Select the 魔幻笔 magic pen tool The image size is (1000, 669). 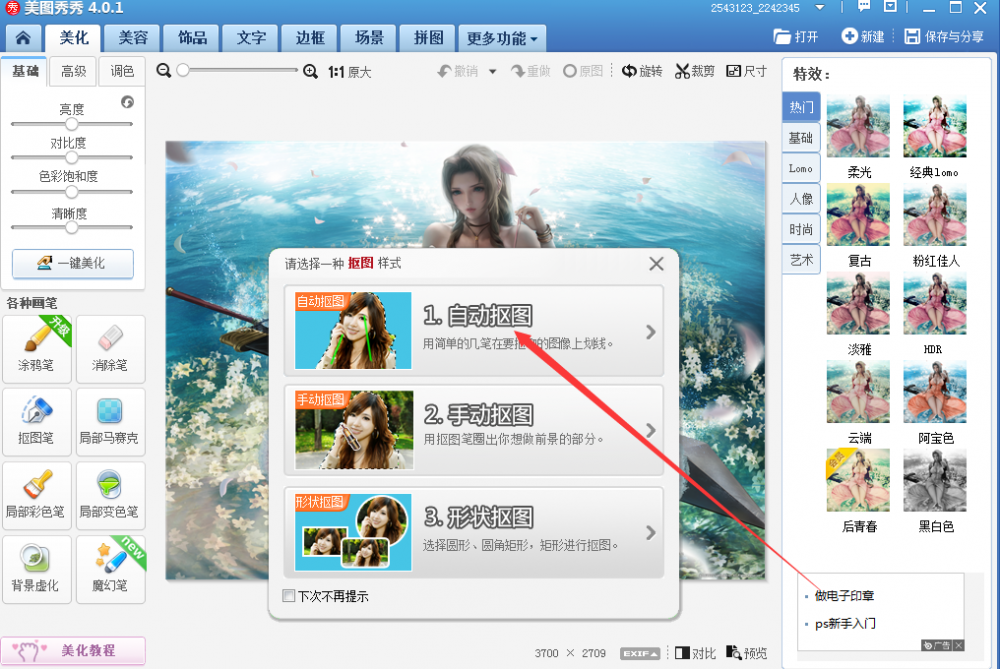[x=110, y=569]
